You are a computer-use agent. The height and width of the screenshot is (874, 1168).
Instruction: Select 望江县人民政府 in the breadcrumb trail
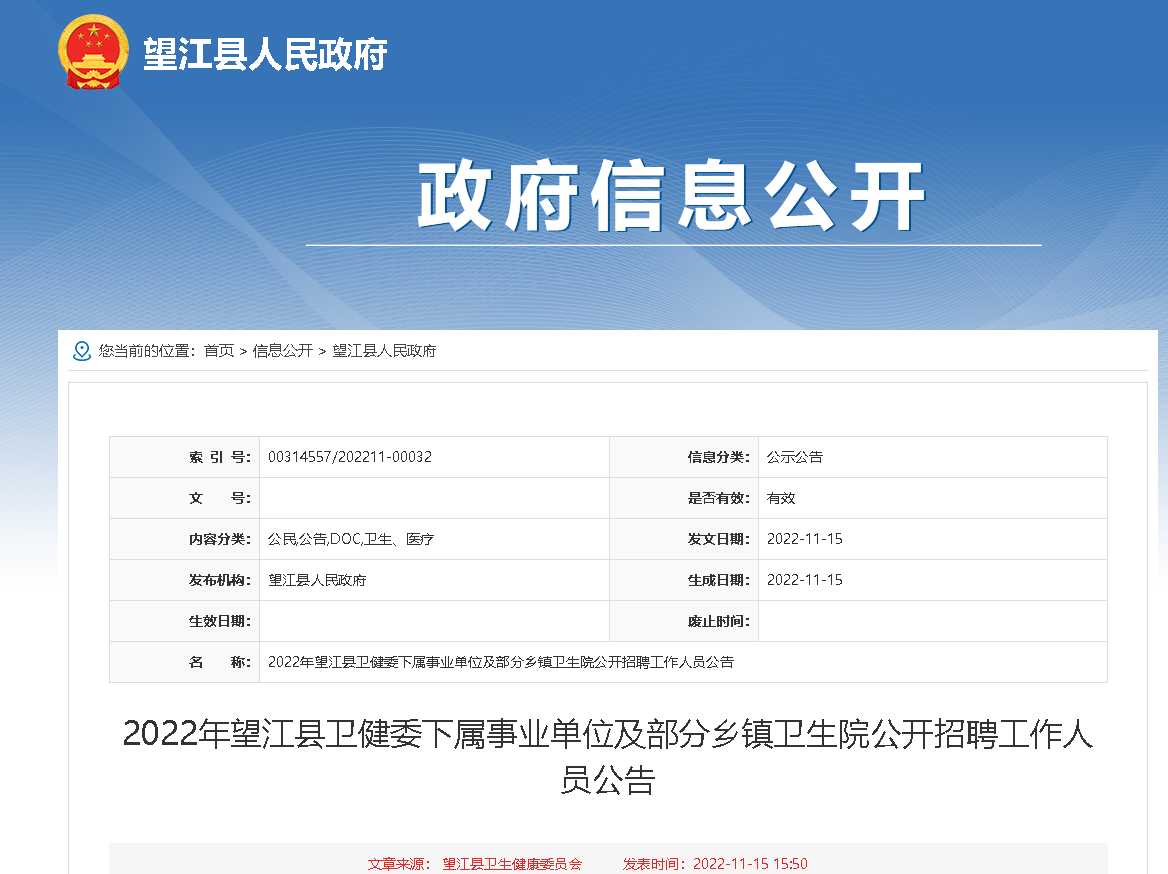[x=384, y=351]
